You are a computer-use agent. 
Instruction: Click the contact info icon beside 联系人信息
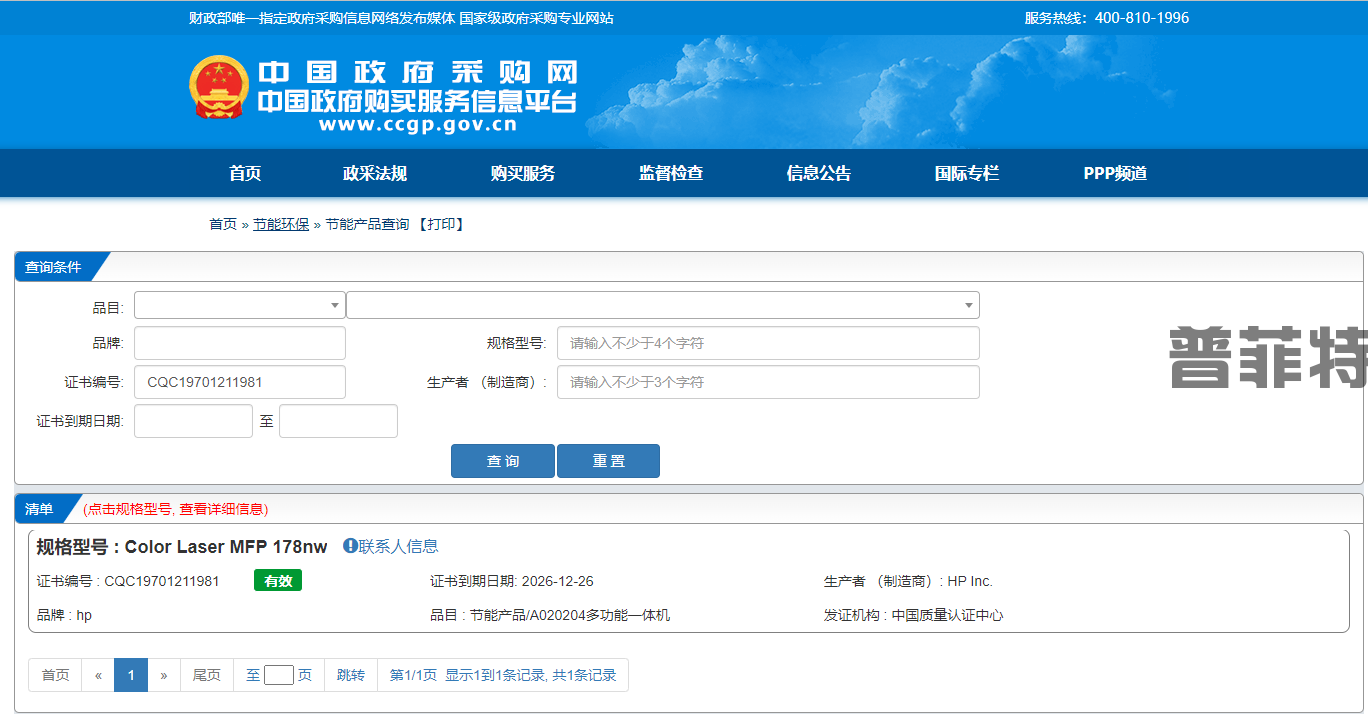pos(350,546)
